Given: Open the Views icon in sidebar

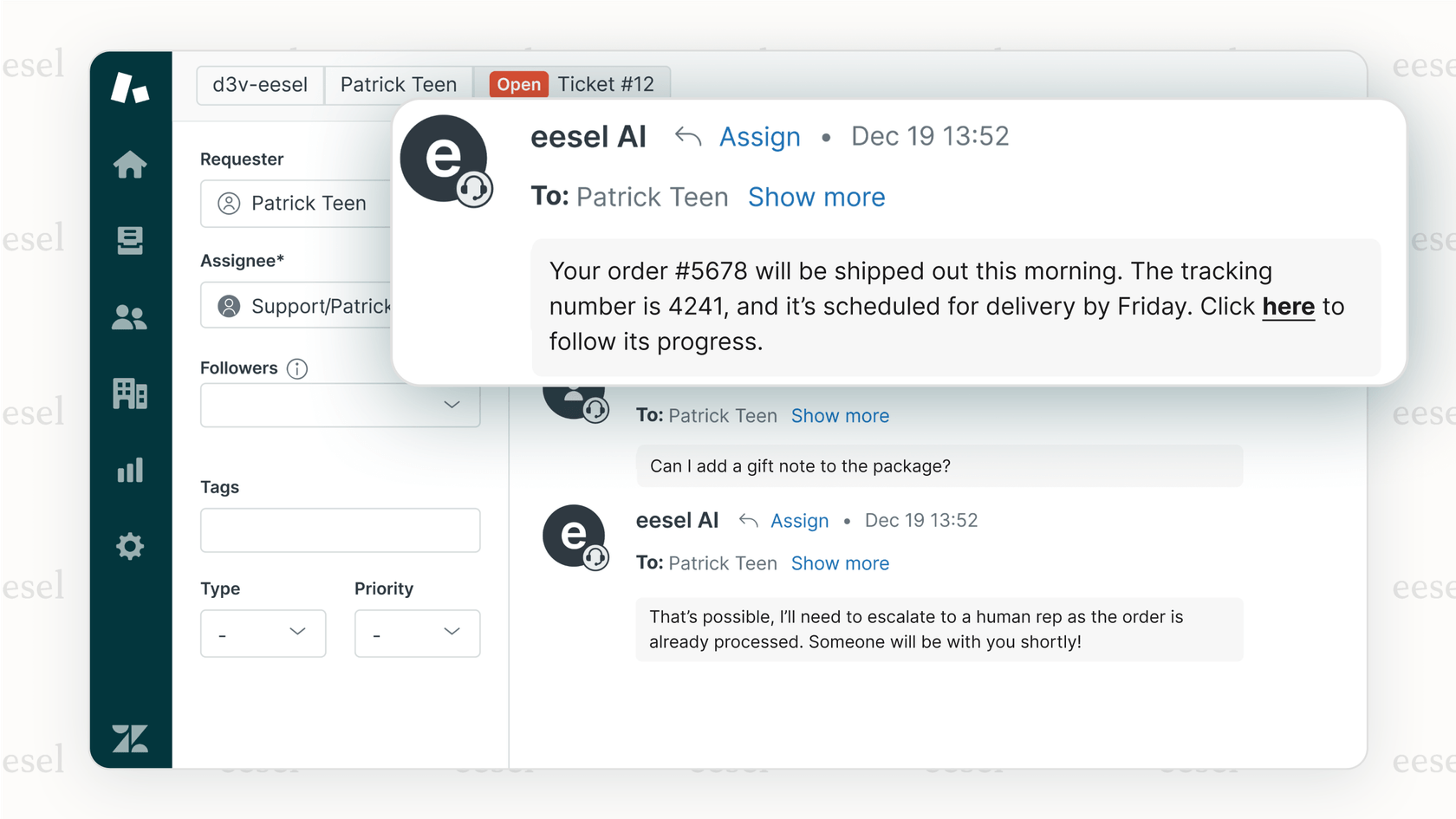Looking at the screenshot, I should 130,240.
